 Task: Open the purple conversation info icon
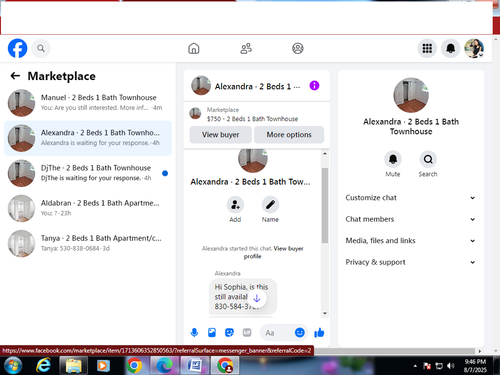coord(314,86)
